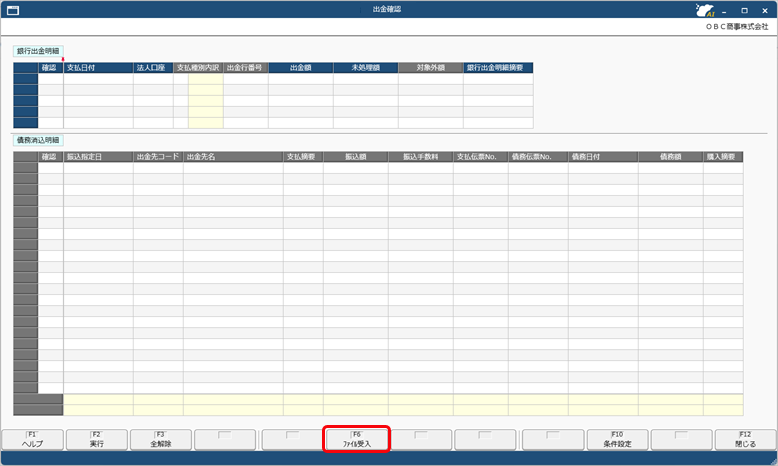Click the 振込指定日 column header
The image size is (778, 466).
[98, 157]
